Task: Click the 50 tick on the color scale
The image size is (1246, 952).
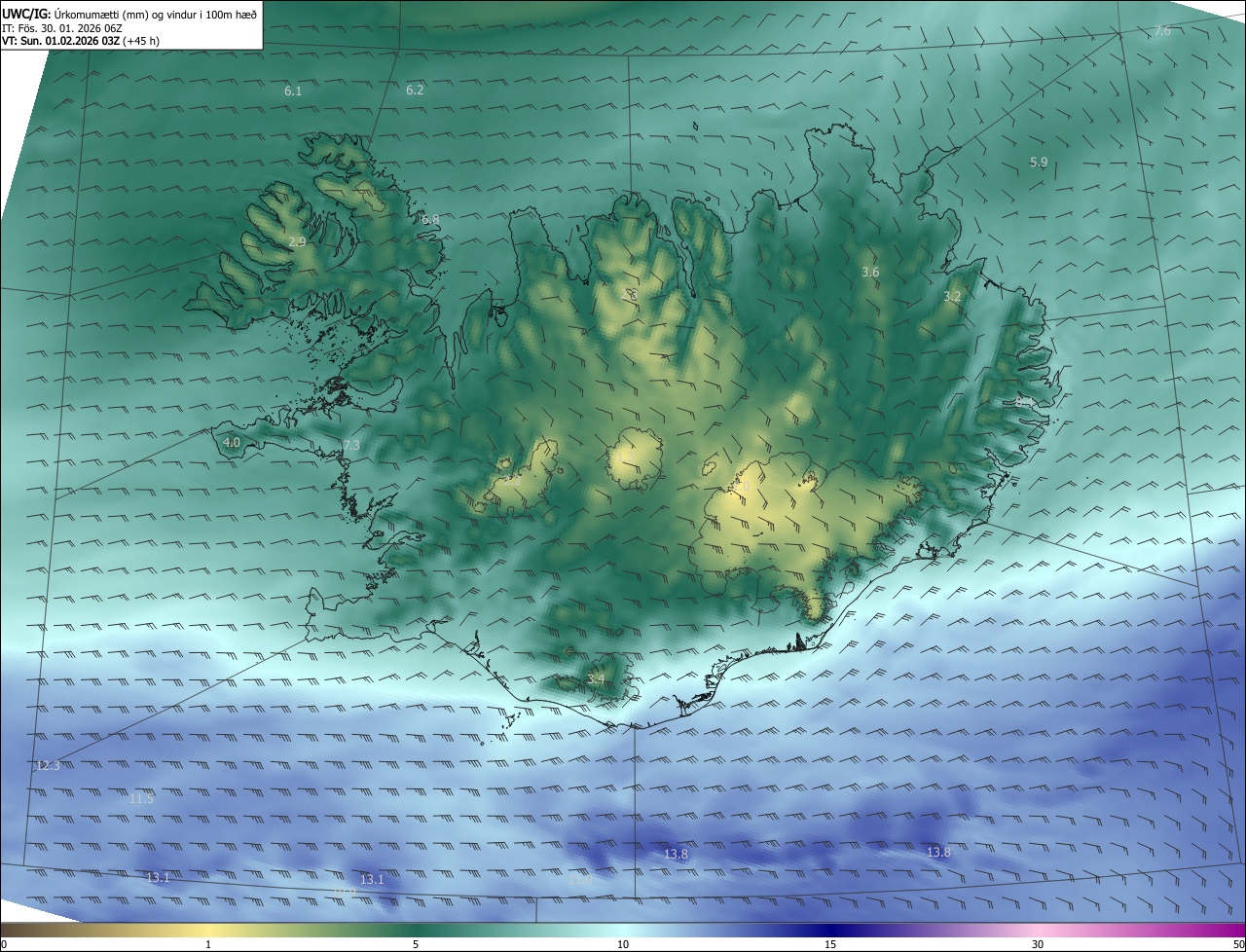Action: click(x=1238, y=944)
